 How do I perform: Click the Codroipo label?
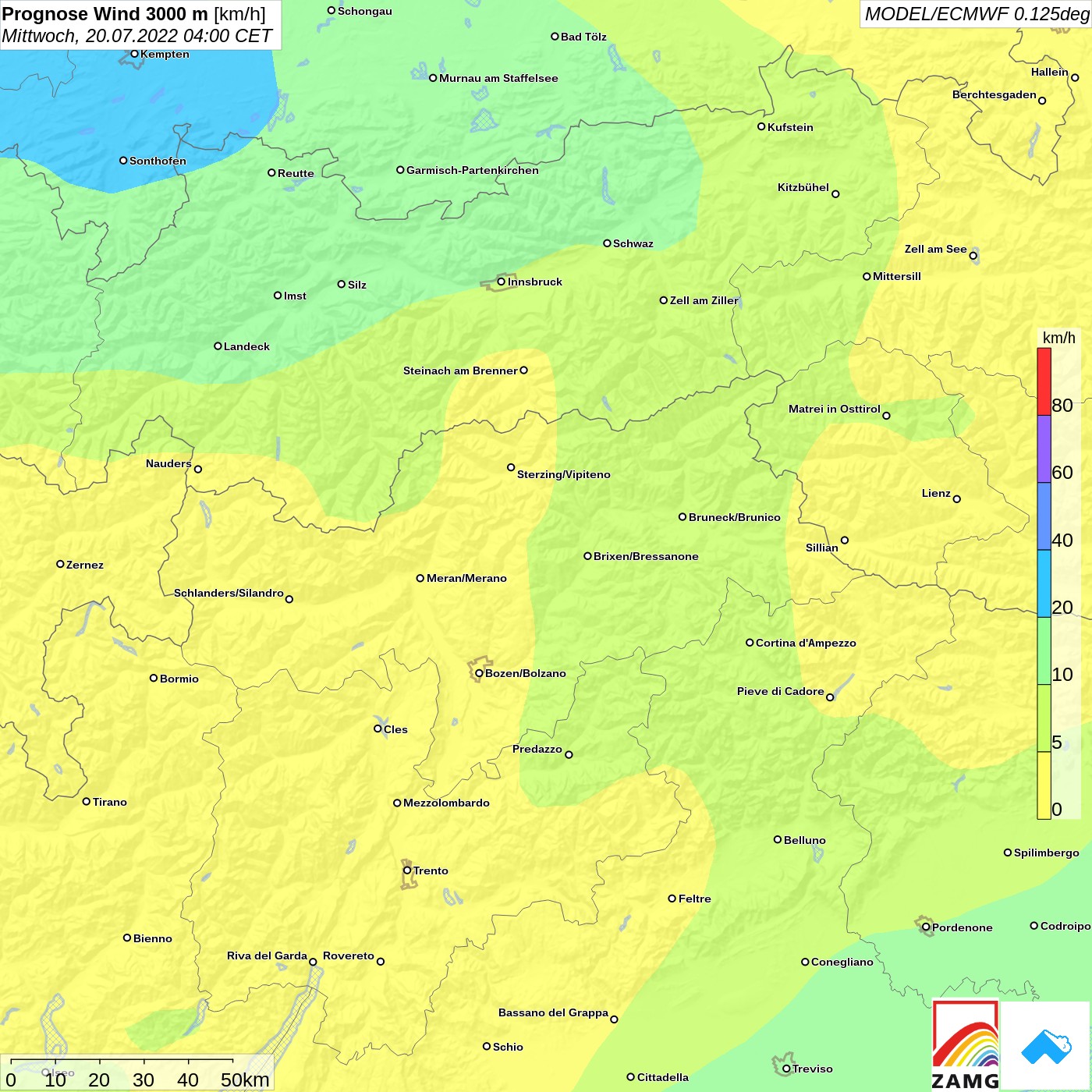[1065, 926]
